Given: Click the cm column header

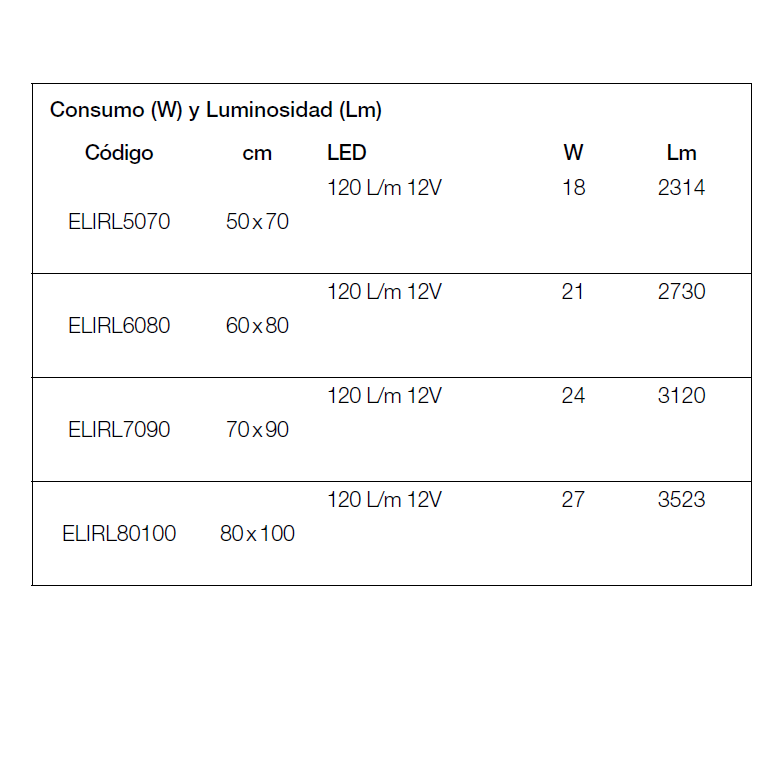Looking at the screenshot, I should (x=257, y=154).
